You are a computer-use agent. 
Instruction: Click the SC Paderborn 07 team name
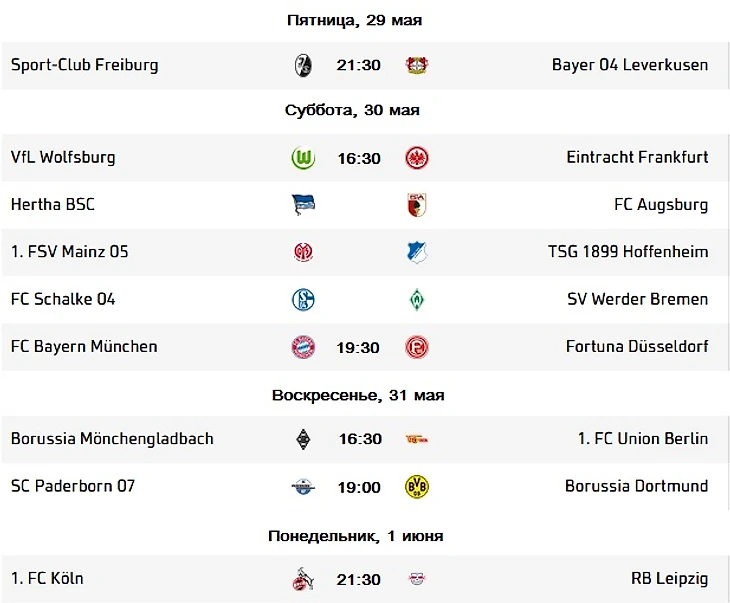(73, 486)
